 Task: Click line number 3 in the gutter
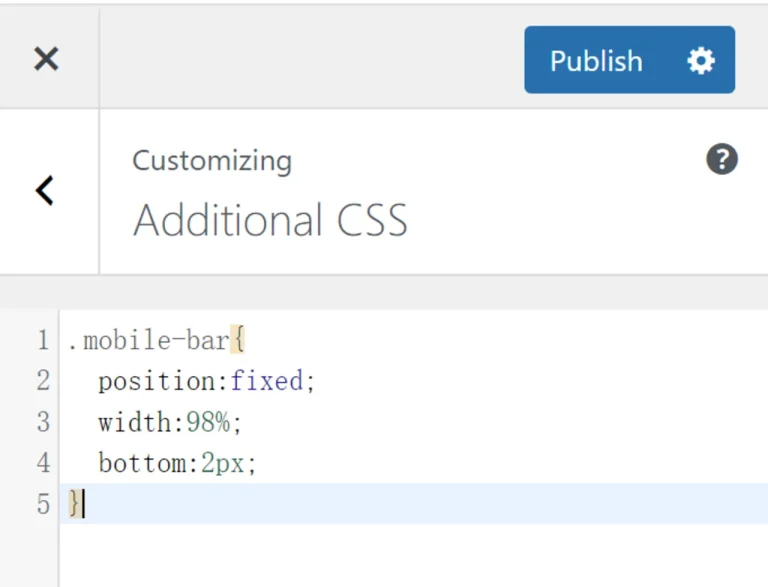[x=42, y=422]
